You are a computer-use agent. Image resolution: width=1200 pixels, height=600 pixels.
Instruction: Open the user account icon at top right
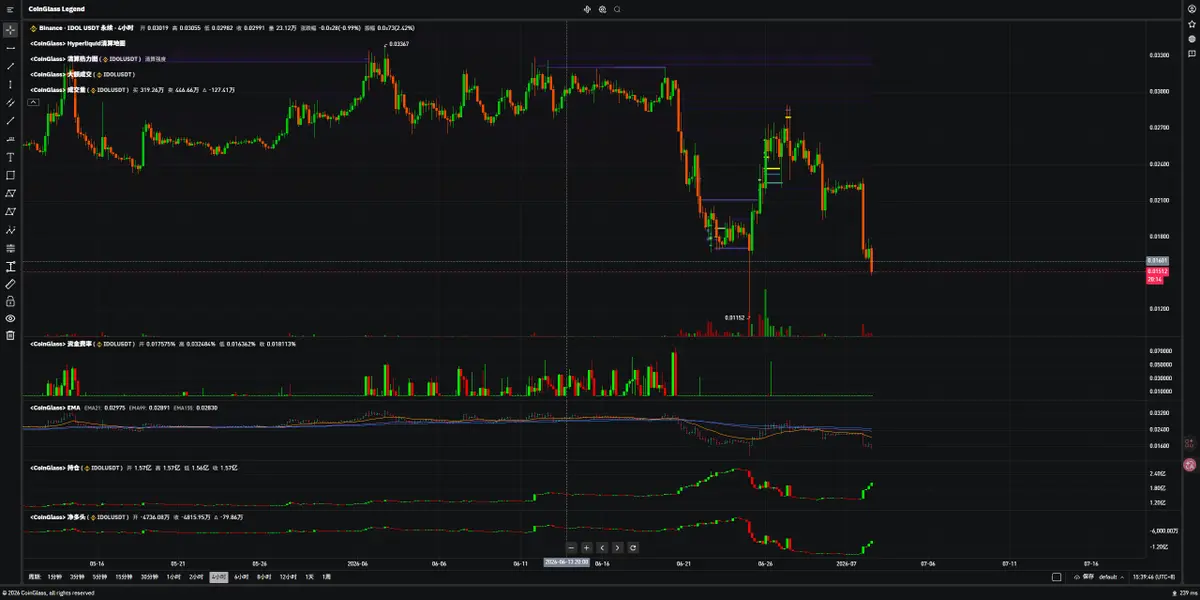(x=1191, y=9)
